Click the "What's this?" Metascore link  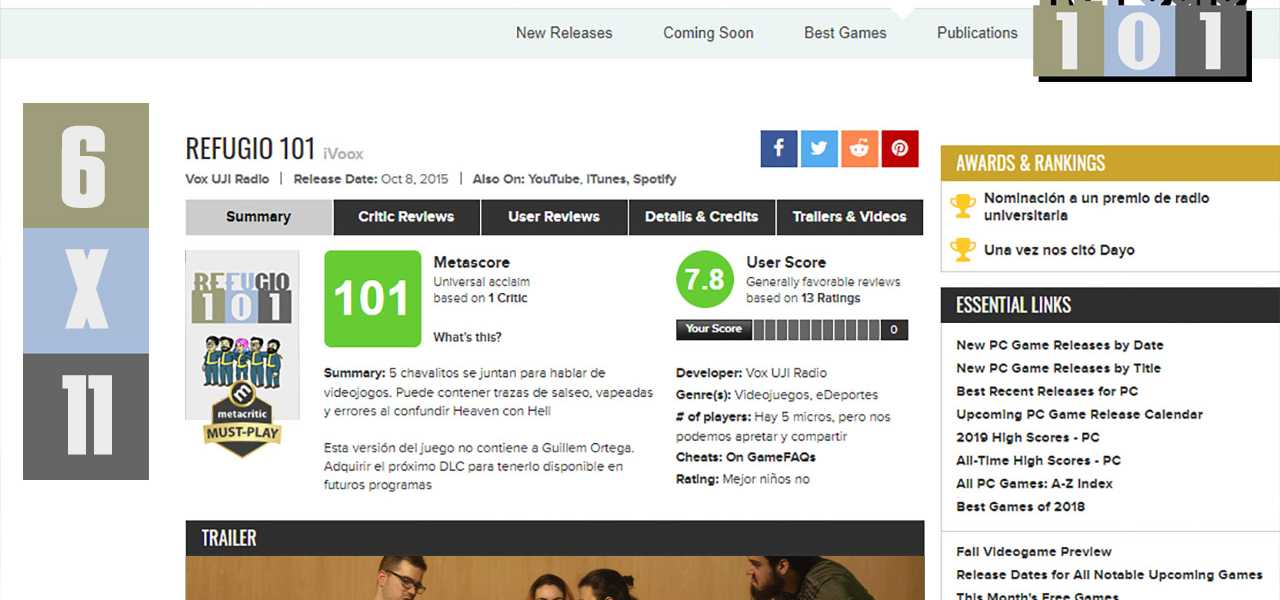467,337
